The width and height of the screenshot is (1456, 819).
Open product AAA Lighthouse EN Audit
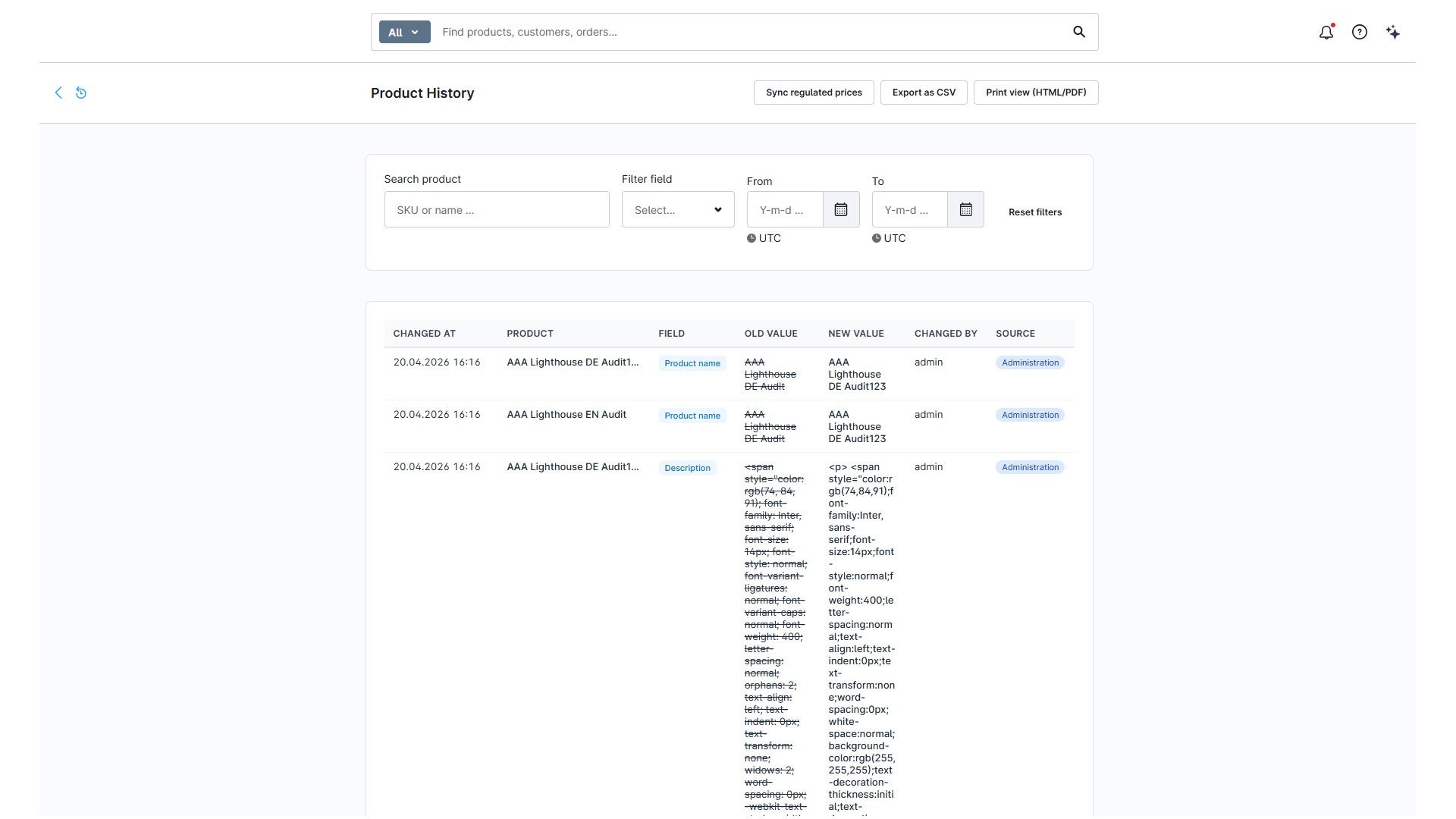[566, 415]
